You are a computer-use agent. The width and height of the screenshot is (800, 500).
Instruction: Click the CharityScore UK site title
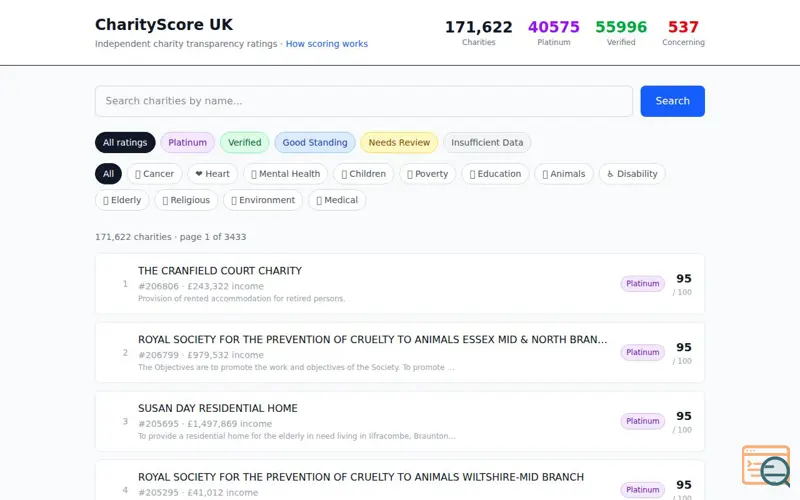pyautogui.click(x=164, y=24)
